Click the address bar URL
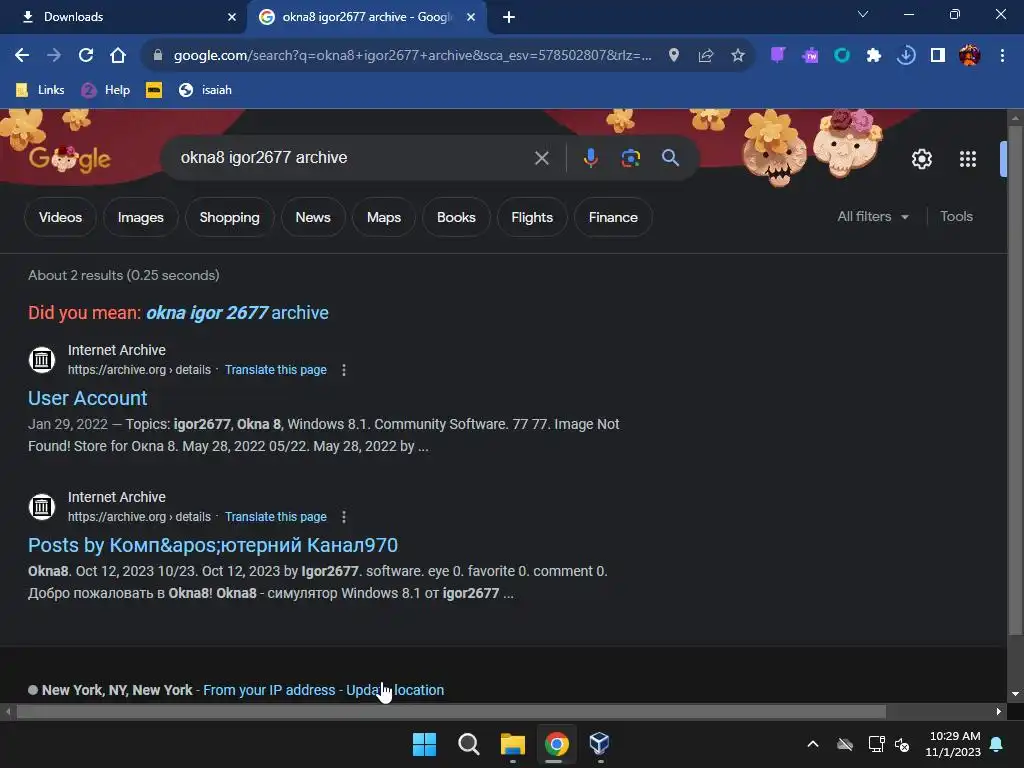This screenshot has width=1024, height=768. pyautogui.click(x=413, y=56)
